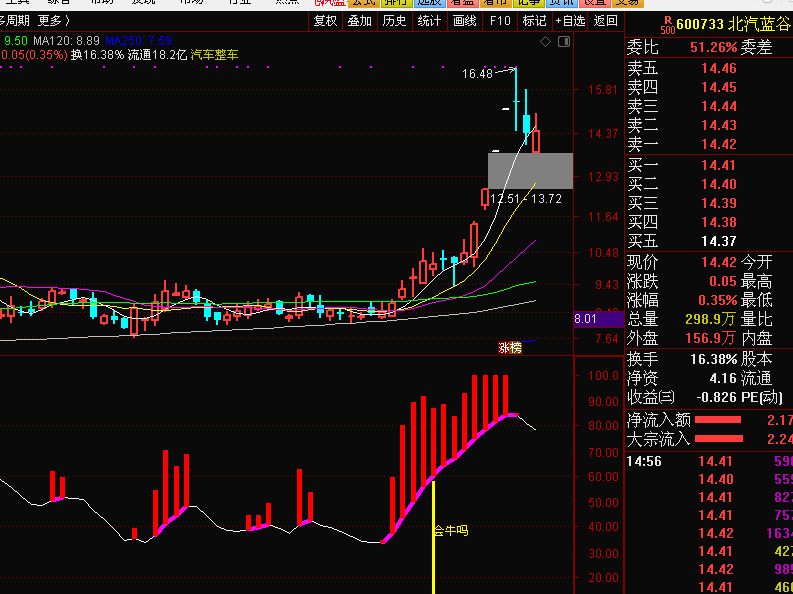Viewport: 793px width, 594px height.
Task: Select the gray gap rectangle on chart
Action: (x=530, y=171)
